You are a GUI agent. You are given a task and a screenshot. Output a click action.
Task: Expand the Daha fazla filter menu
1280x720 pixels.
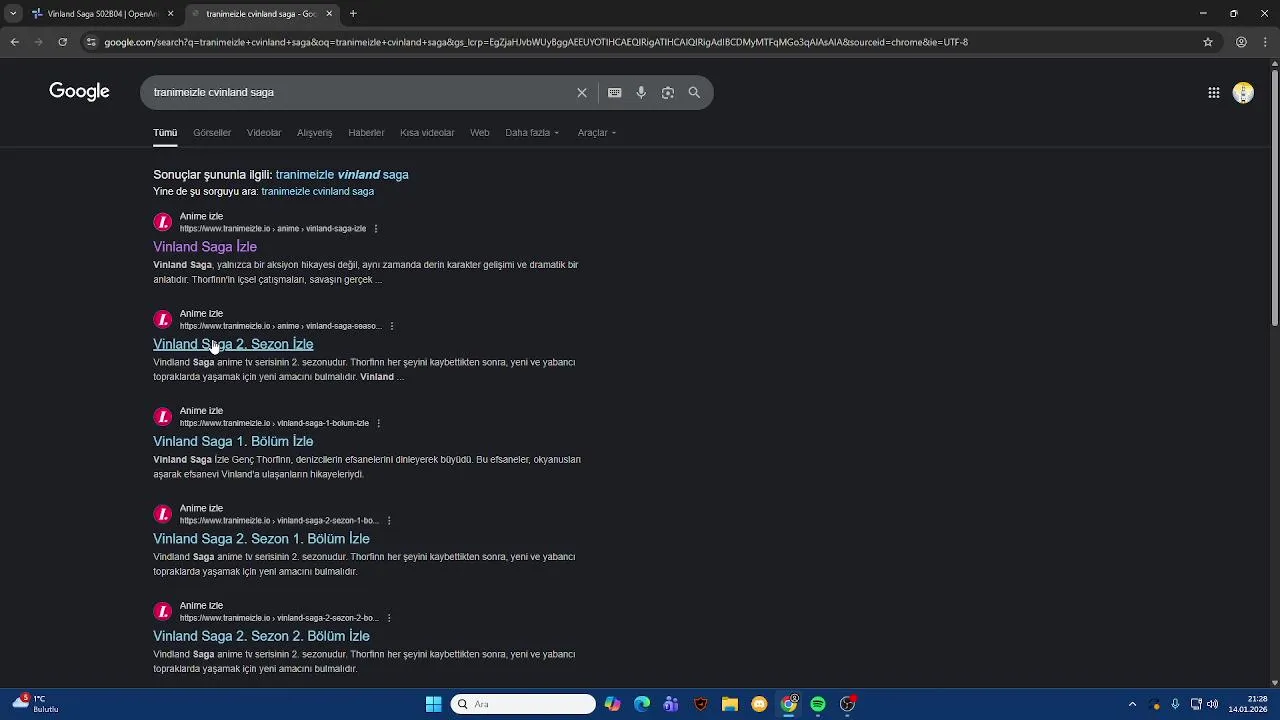click(x=532, y=133)
